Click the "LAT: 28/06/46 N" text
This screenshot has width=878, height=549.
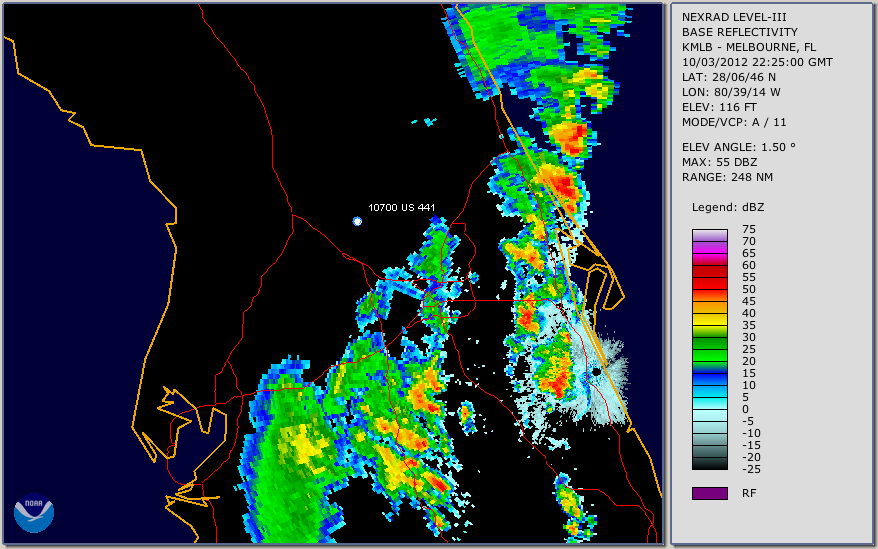click(728, 77)
